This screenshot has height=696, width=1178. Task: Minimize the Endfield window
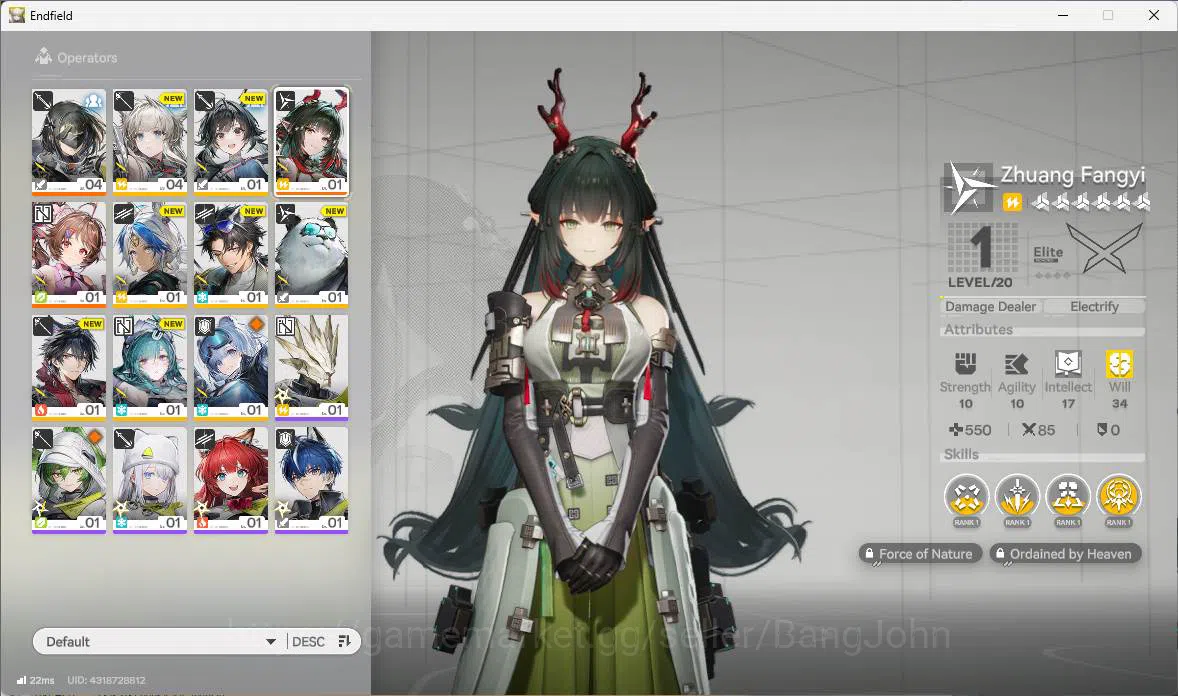point(1063,15)
